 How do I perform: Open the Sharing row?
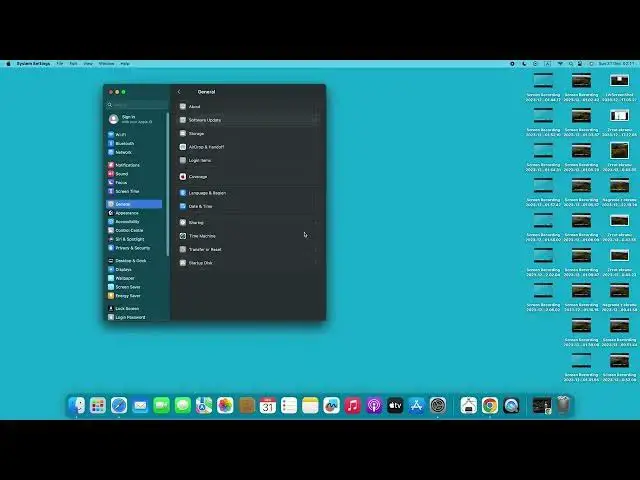(x=249, y=222)
